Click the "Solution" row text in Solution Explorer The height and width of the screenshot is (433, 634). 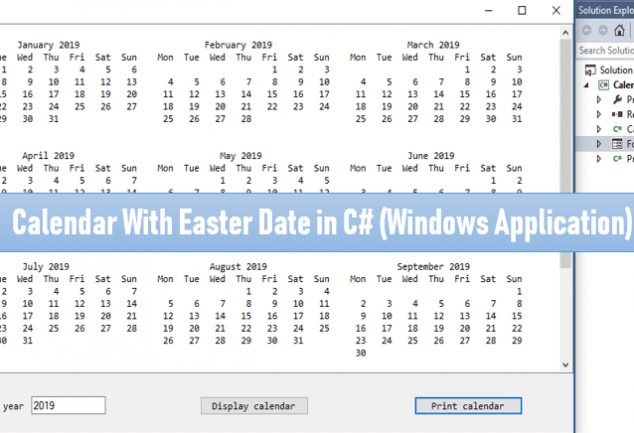(x=616, y=70)
